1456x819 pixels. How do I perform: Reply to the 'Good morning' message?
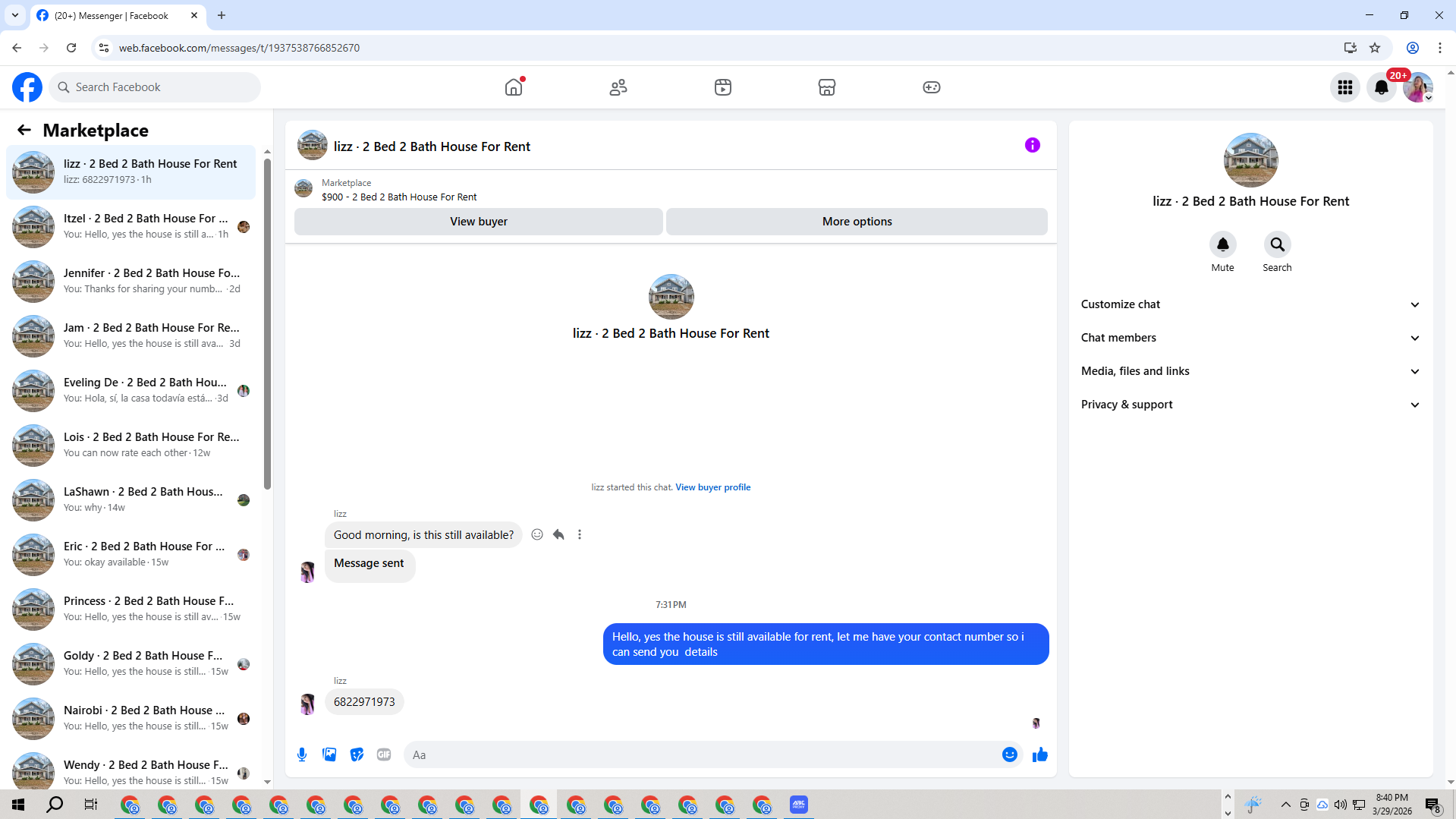pyautogui.click(x=558, y=534)
